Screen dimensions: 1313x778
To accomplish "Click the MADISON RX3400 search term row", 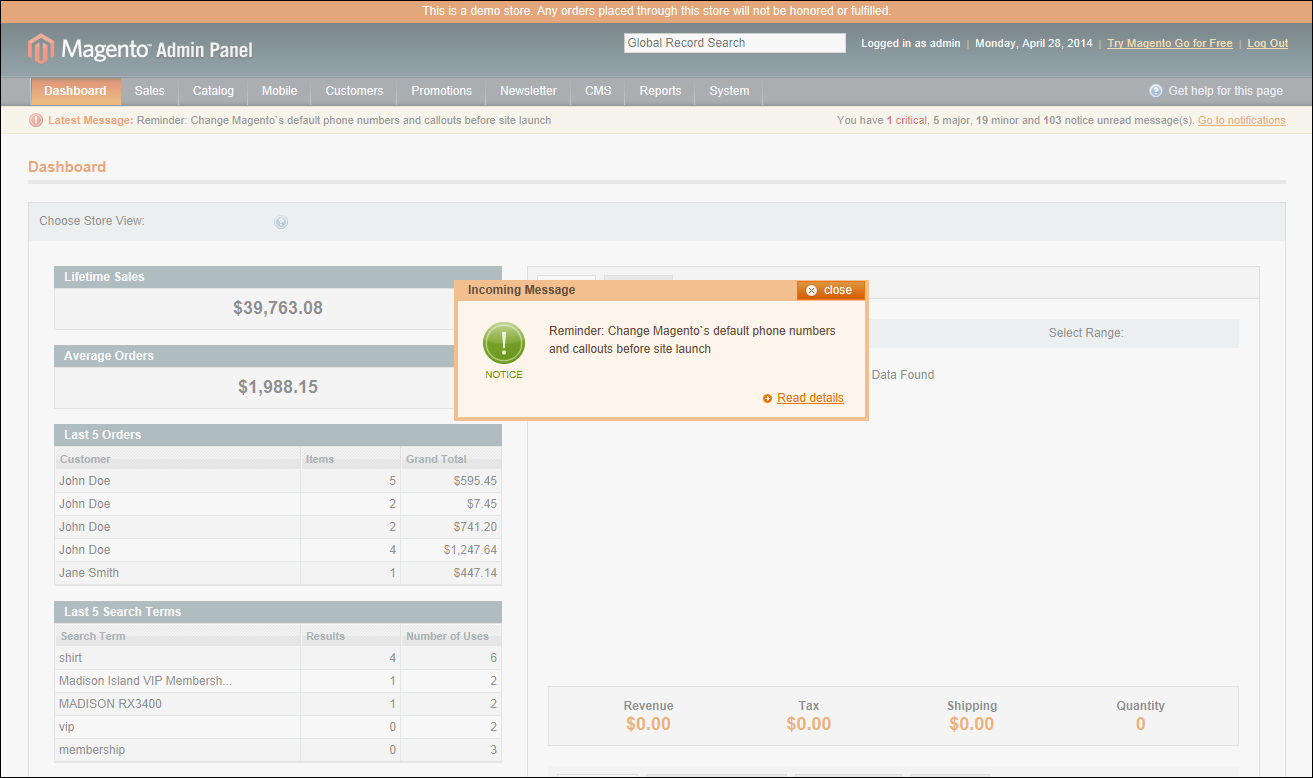I will pos(278,704).
